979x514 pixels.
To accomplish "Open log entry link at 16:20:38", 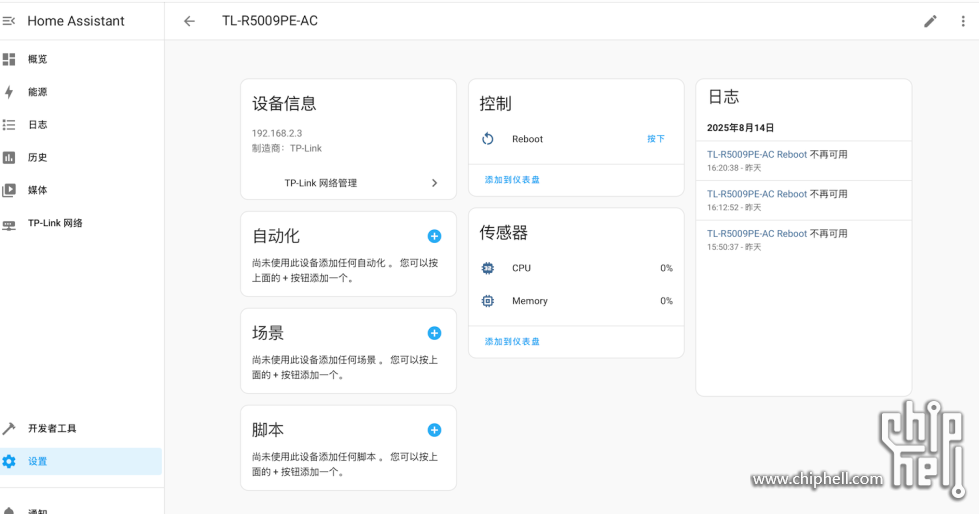I will (757, 154).
